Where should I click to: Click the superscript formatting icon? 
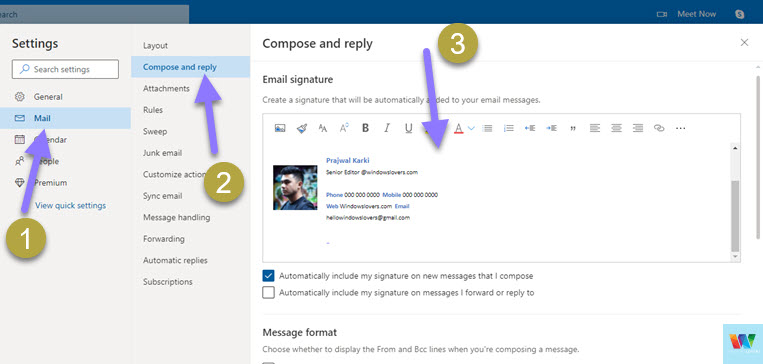(x=344, y=128)
